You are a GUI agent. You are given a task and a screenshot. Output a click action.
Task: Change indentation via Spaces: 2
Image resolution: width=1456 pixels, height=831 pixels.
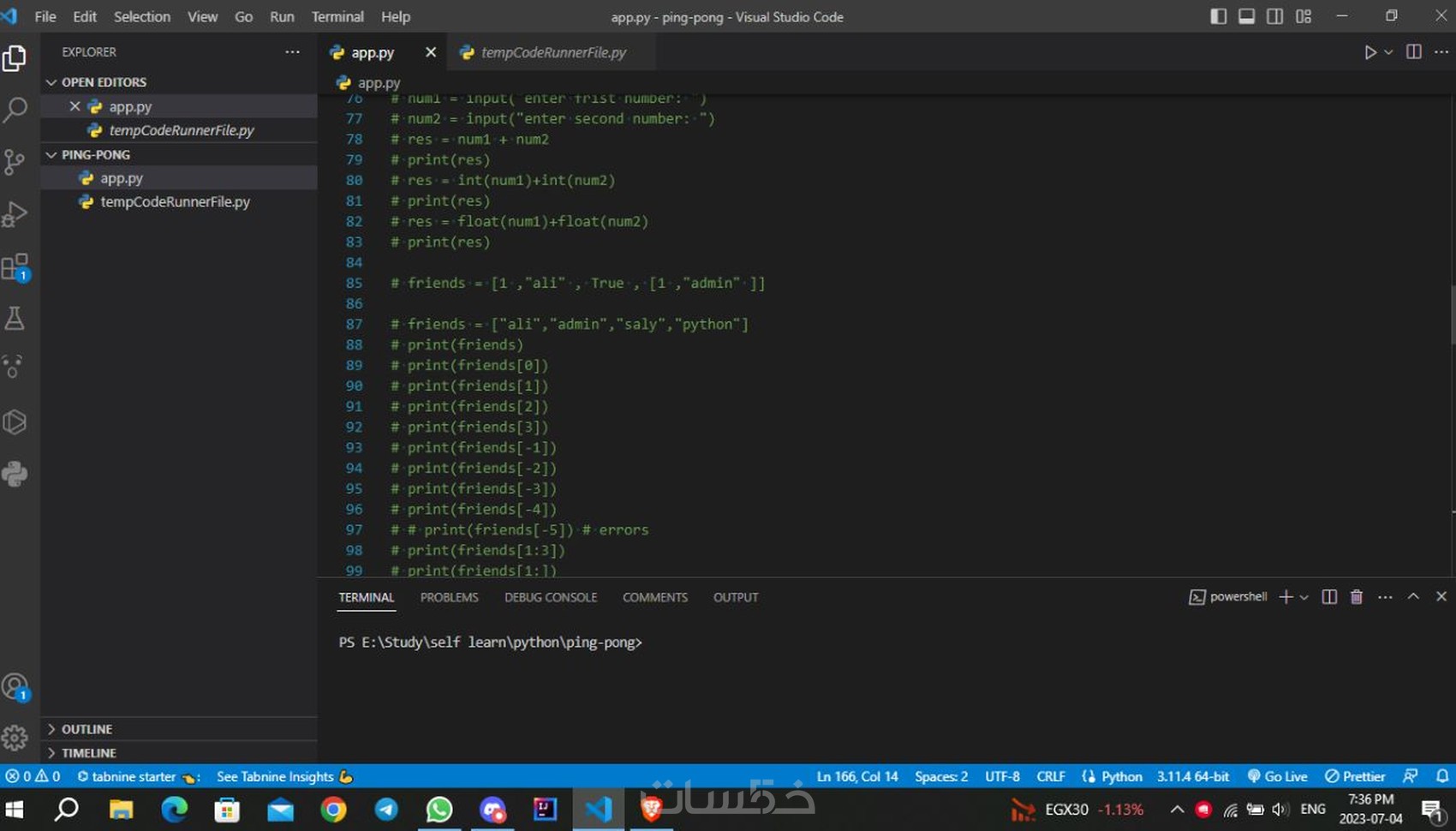[x=941, y=776]
